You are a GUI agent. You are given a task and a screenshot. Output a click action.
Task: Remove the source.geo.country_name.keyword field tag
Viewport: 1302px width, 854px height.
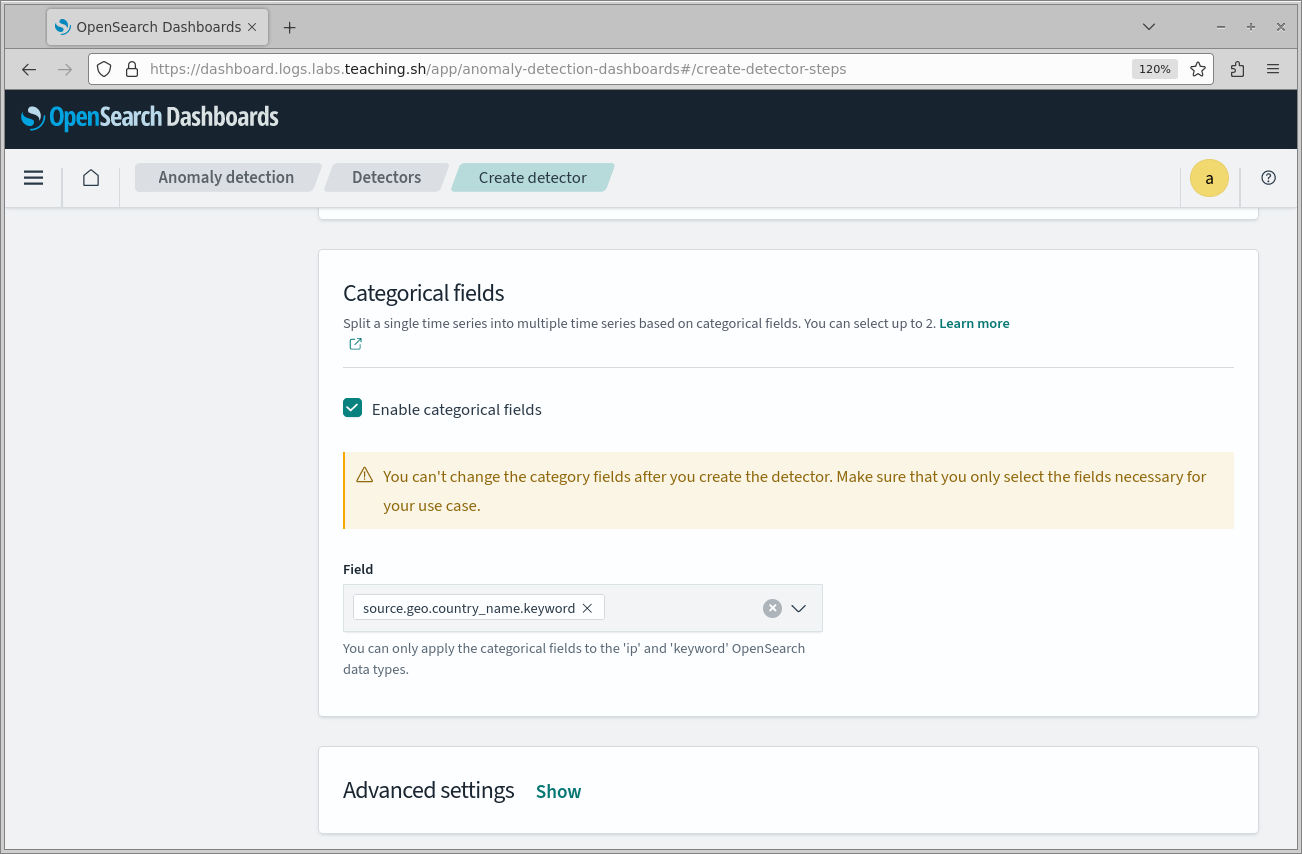587,608
